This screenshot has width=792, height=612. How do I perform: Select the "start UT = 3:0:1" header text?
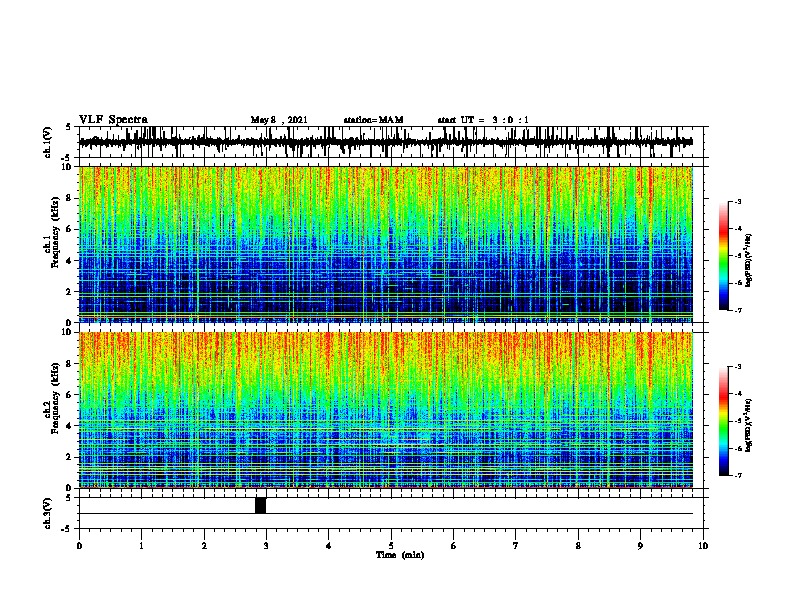tap(483, 120)
